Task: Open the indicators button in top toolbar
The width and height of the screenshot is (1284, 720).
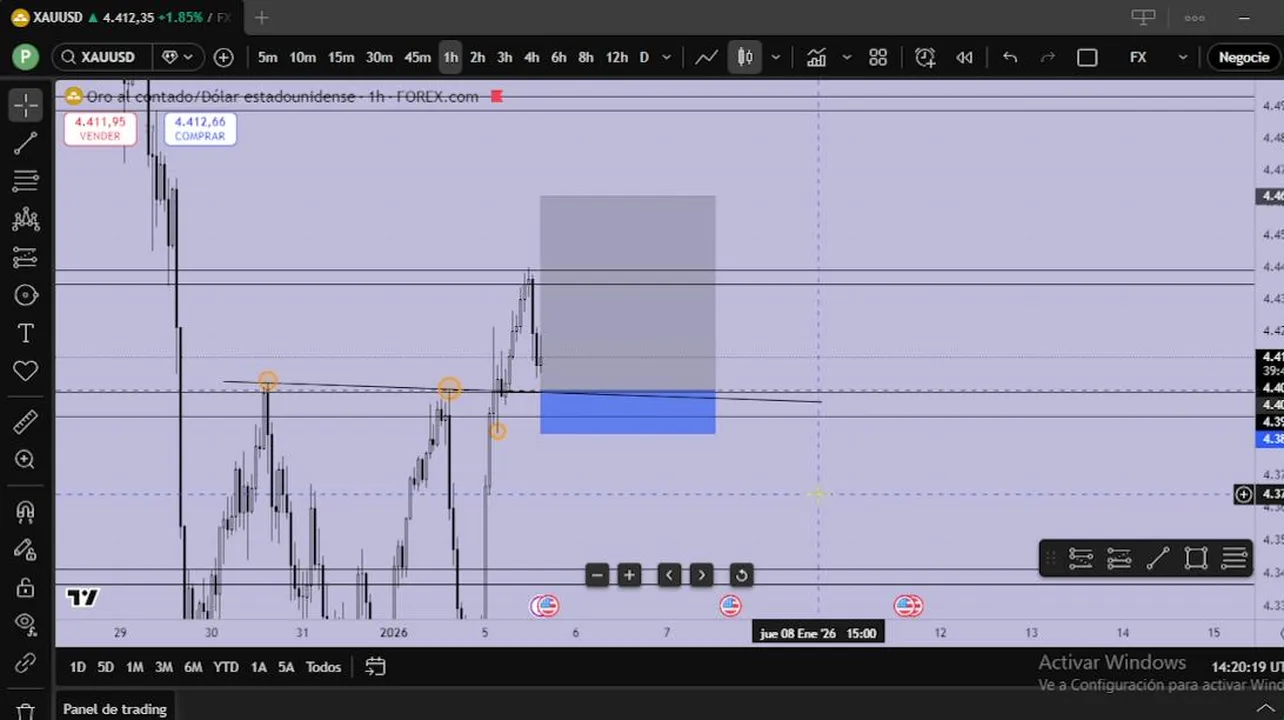Action: coord(816,57)
